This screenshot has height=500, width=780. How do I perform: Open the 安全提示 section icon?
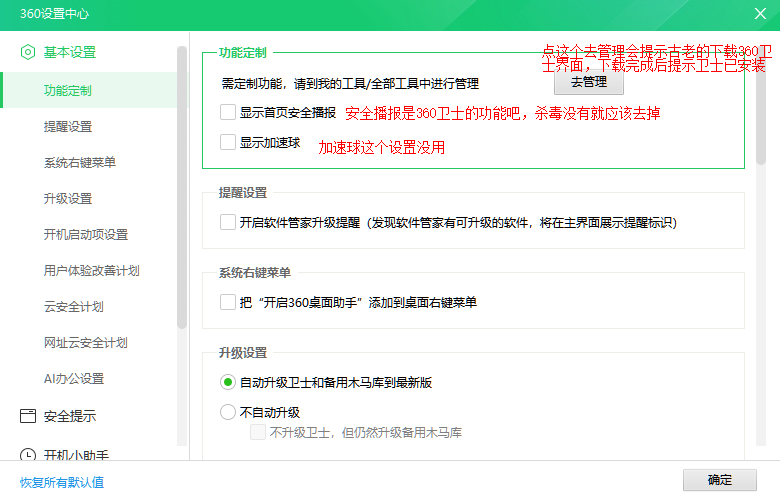[28, 416]
